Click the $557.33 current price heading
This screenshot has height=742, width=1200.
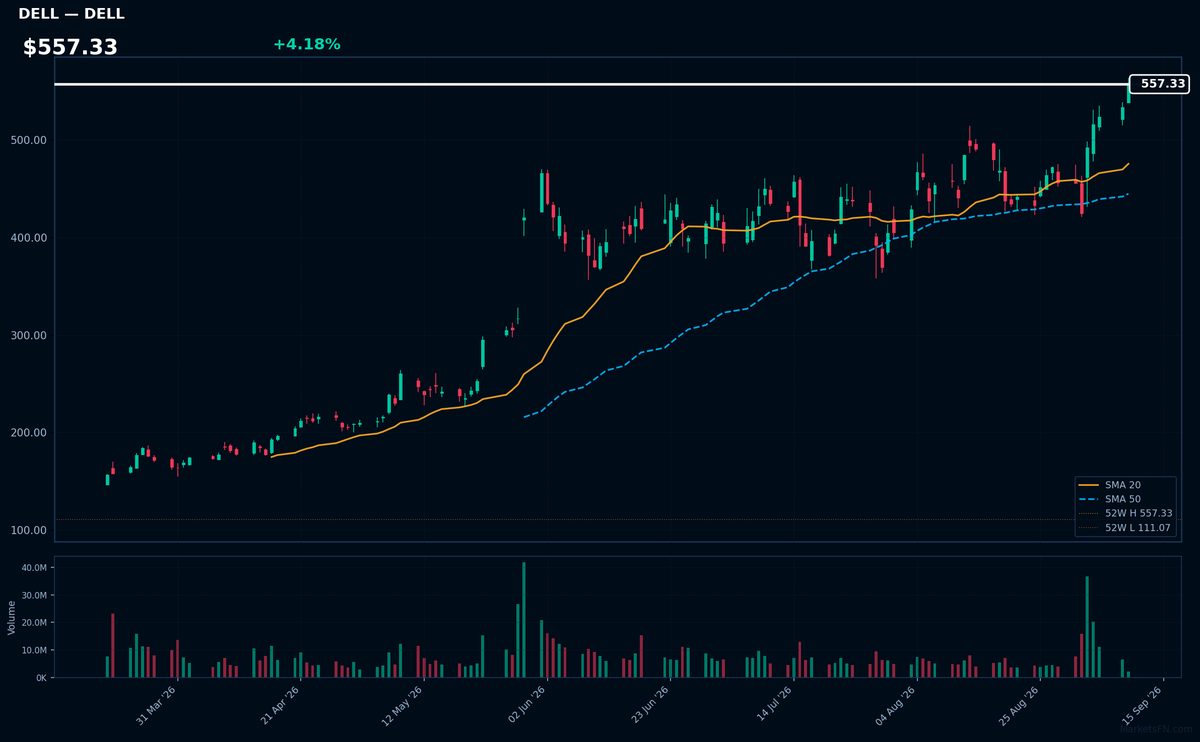[x=70, y=47]
